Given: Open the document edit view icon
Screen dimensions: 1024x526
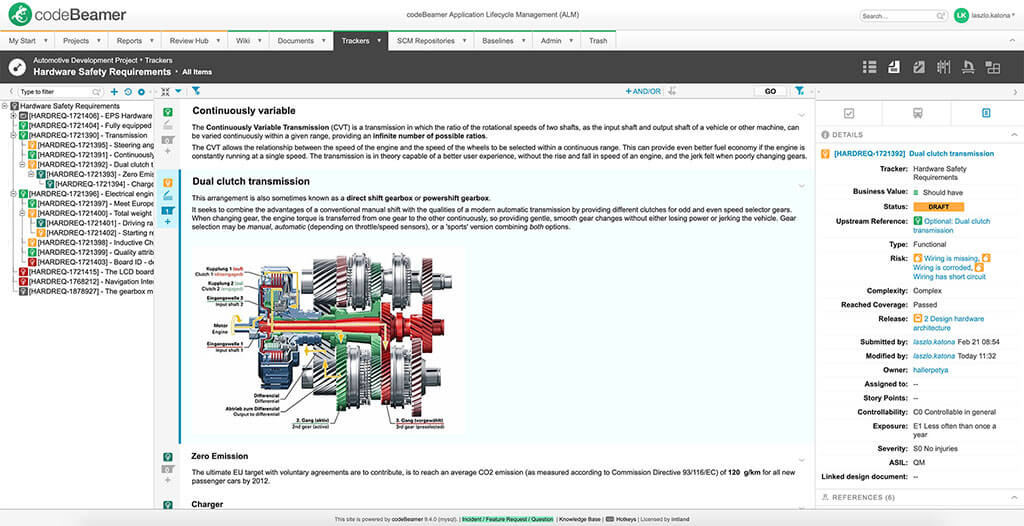Looking at the screenshot, I should coord(919,67).
